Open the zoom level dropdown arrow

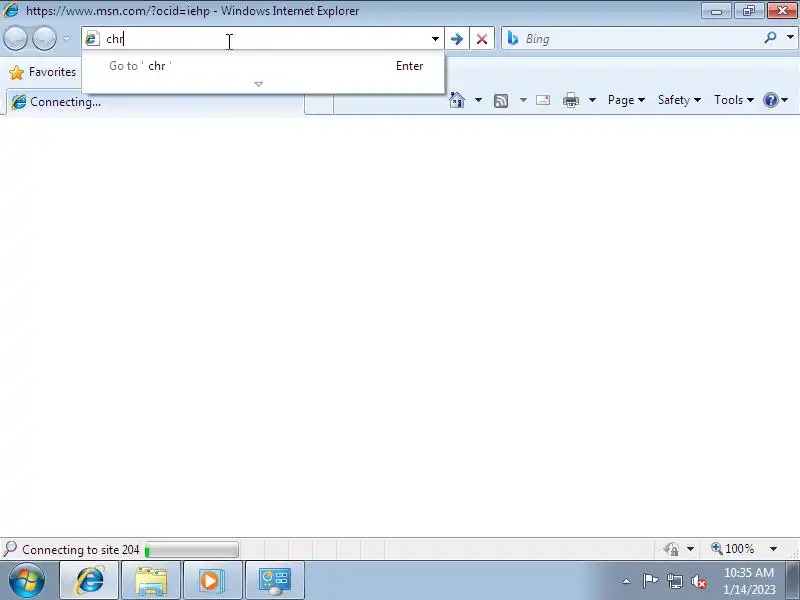pyautogui.click(x=773, y=549)
